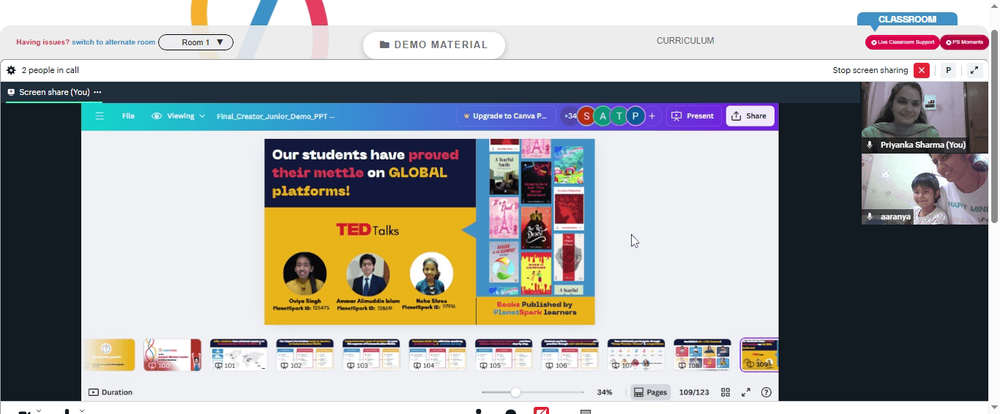Expand the call panel to fullscreen
The image size is (1000, 414).
tap(974, 70)
